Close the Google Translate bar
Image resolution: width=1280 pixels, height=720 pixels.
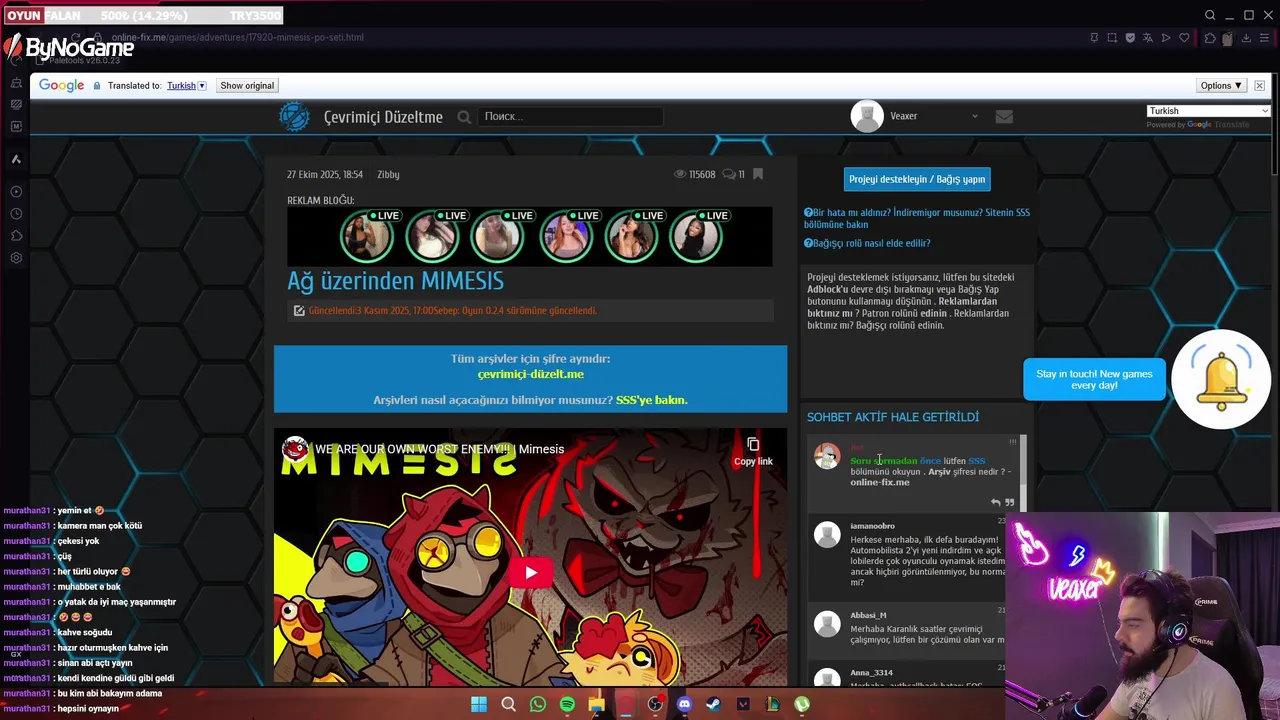(1259, 86)
